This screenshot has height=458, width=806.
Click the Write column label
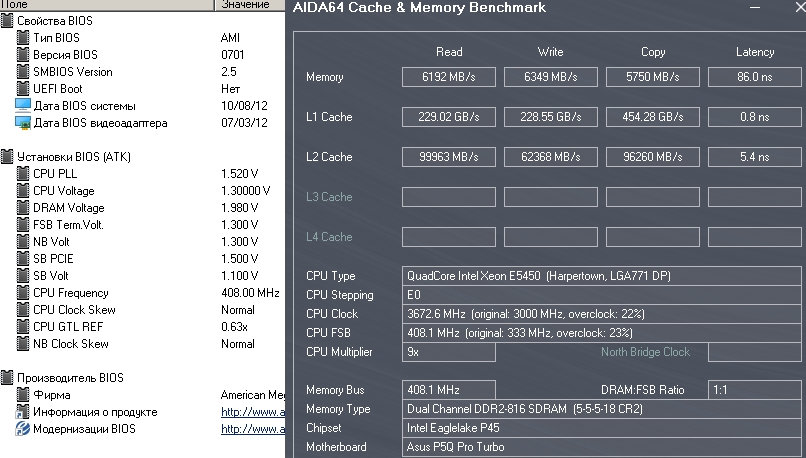tap(551, 52)
